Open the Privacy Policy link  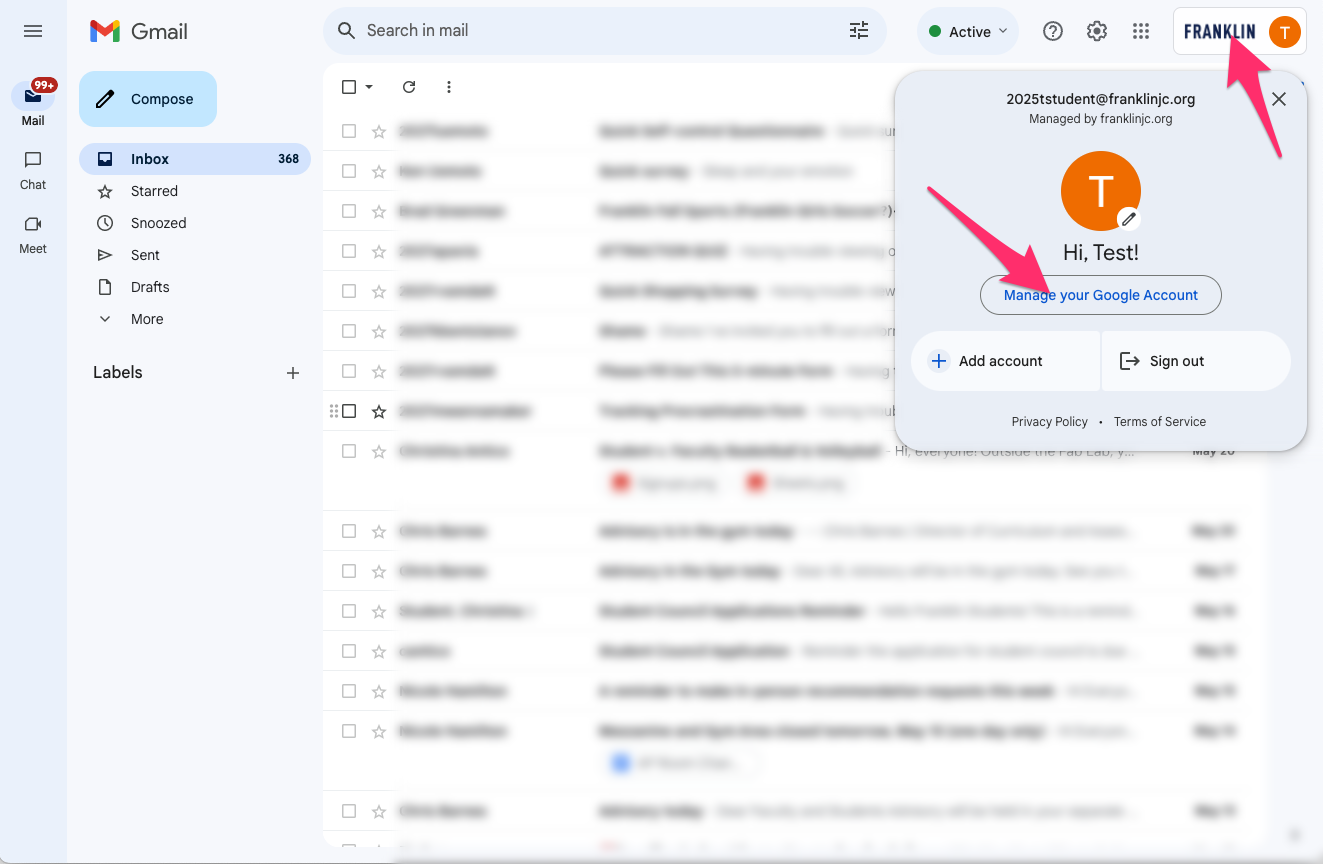pos(1049,422)
